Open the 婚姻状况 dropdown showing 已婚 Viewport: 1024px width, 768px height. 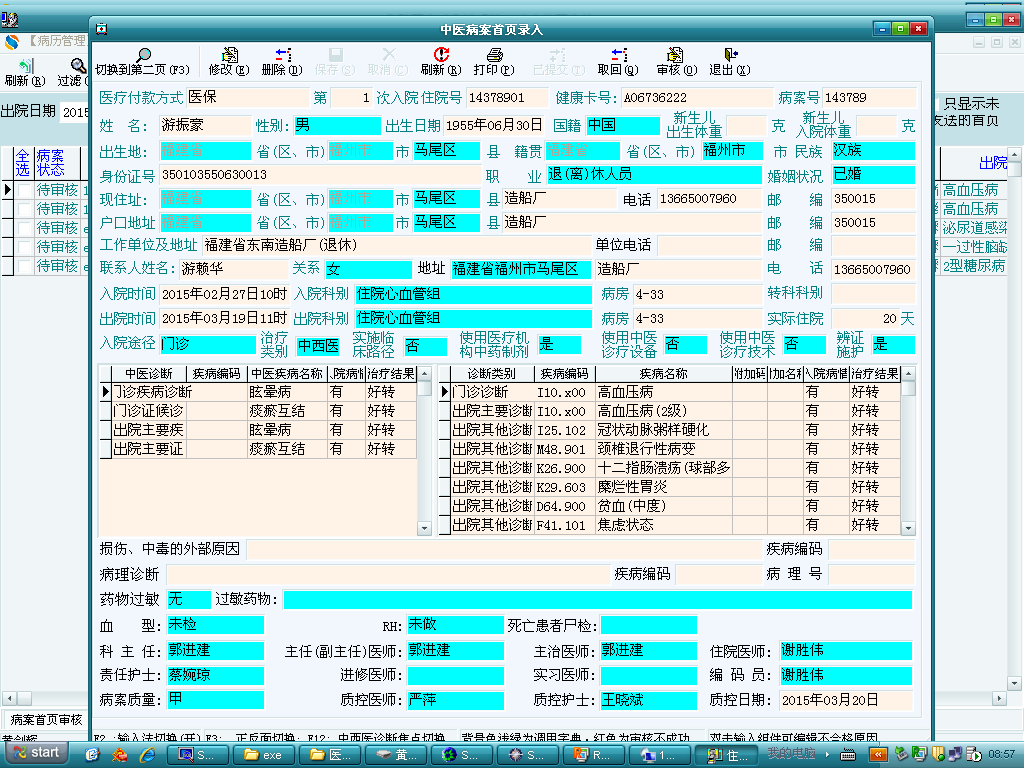873,174
